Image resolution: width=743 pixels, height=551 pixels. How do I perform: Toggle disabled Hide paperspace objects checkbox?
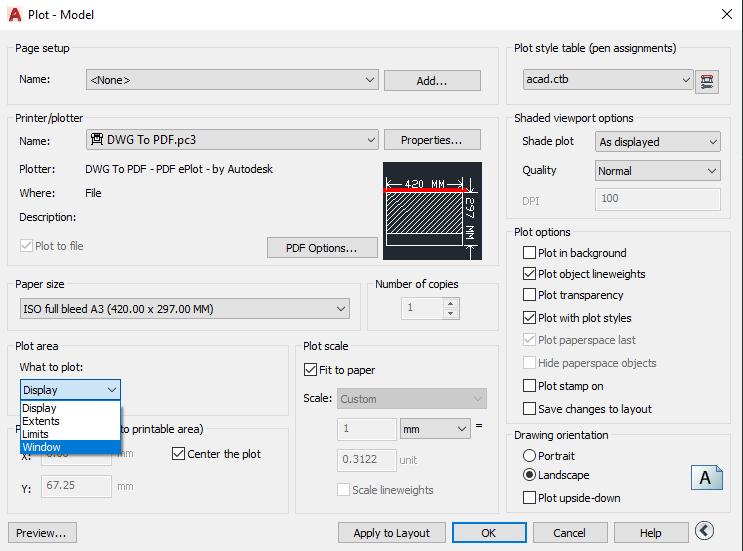529,363
